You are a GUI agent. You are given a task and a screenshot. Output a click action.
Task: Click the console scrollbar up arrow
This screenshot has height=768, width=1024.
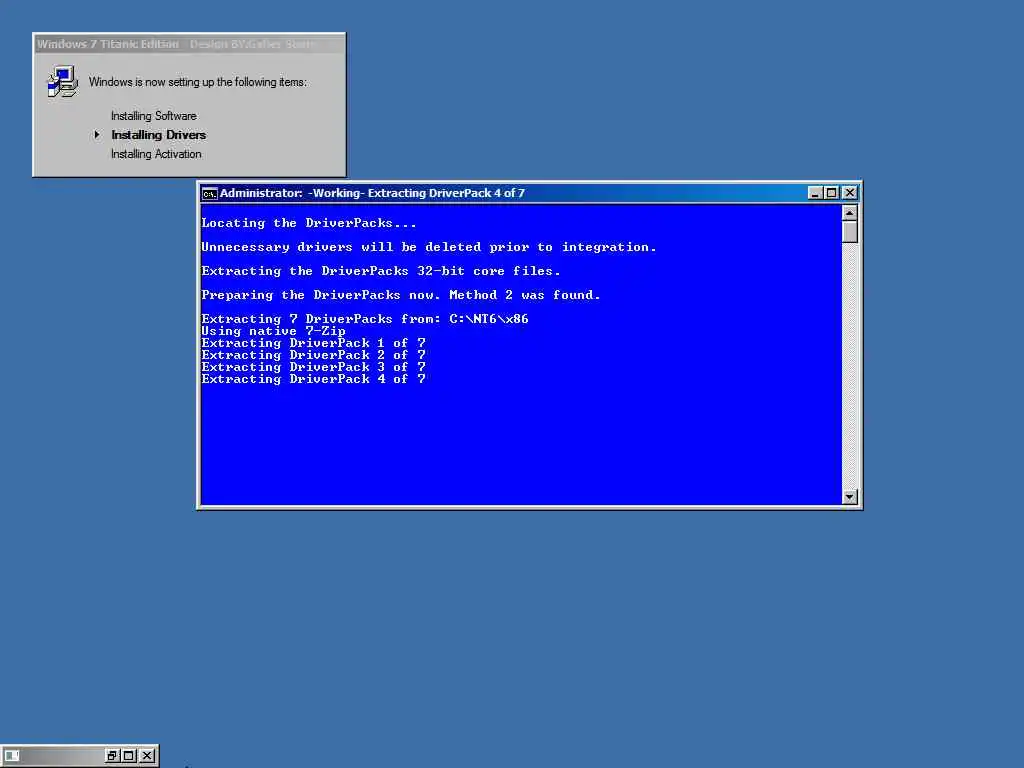coord(849,213)
